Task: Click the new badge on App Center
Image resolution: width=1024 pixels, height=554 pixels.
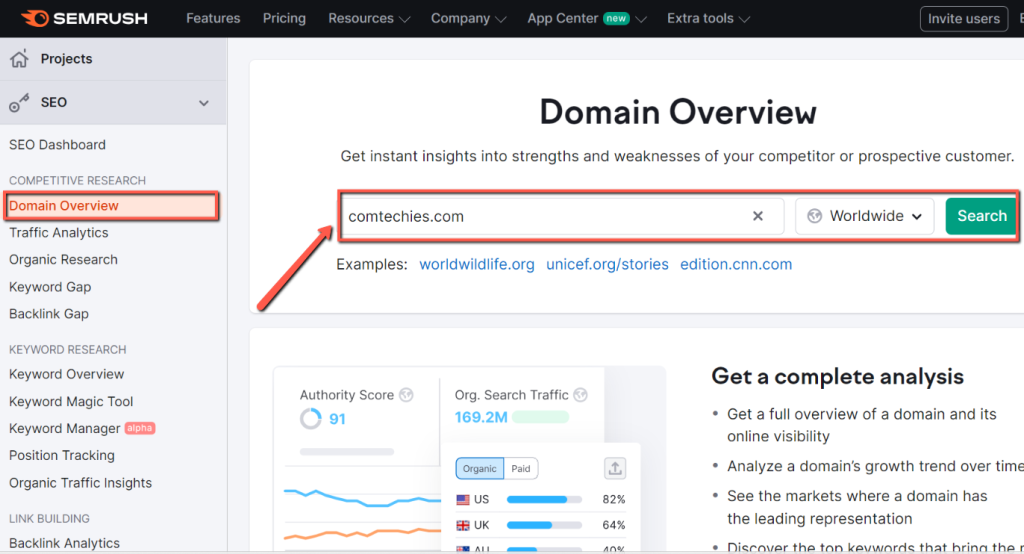Action: coord(616,18)
